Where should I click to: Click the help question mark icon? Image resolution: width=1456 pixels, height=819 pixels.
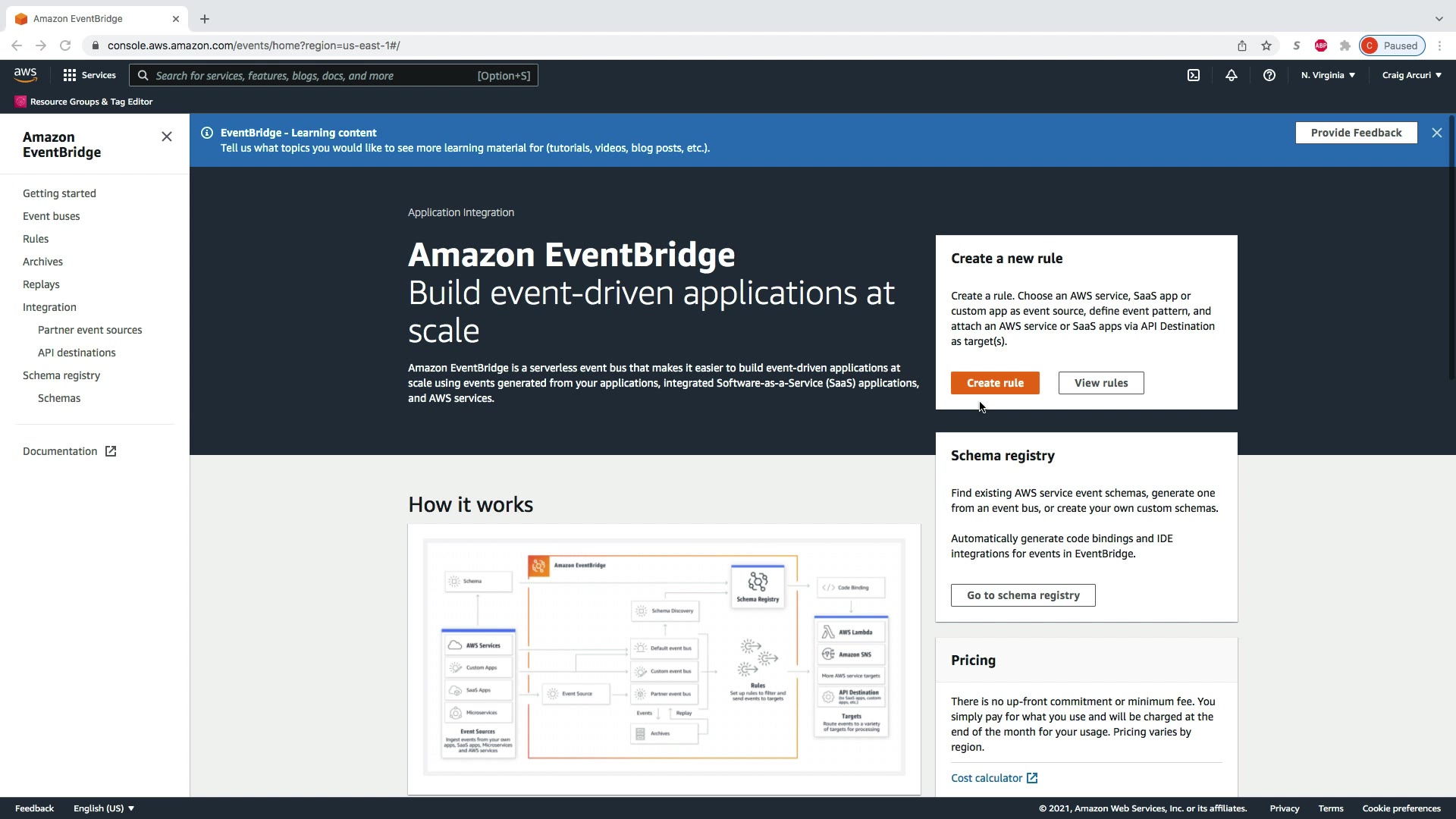(x=1269, y=75)
